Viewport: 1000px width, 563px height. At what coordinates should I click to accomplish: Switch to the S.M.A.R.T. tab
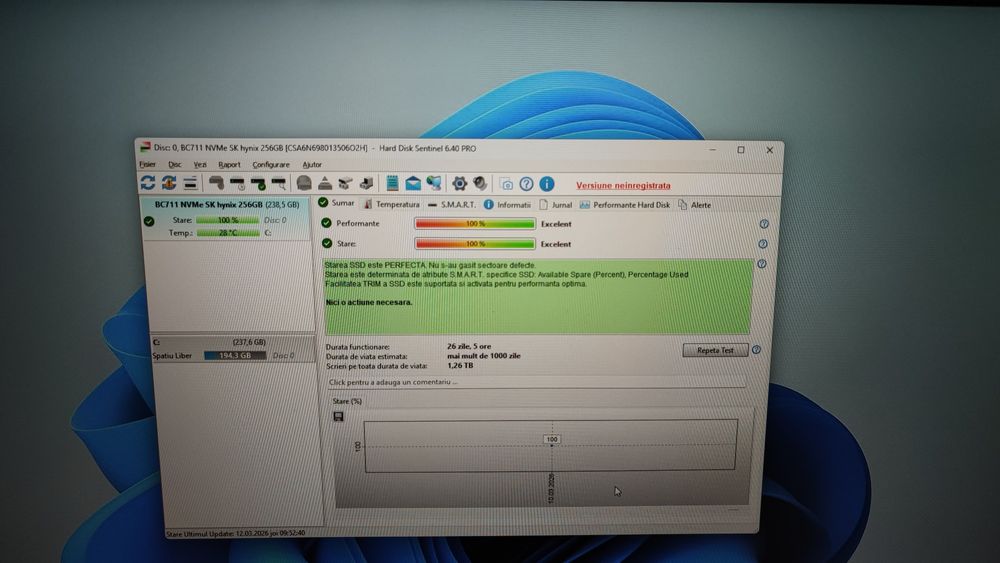pyautogui.click(x=452, y=205)
